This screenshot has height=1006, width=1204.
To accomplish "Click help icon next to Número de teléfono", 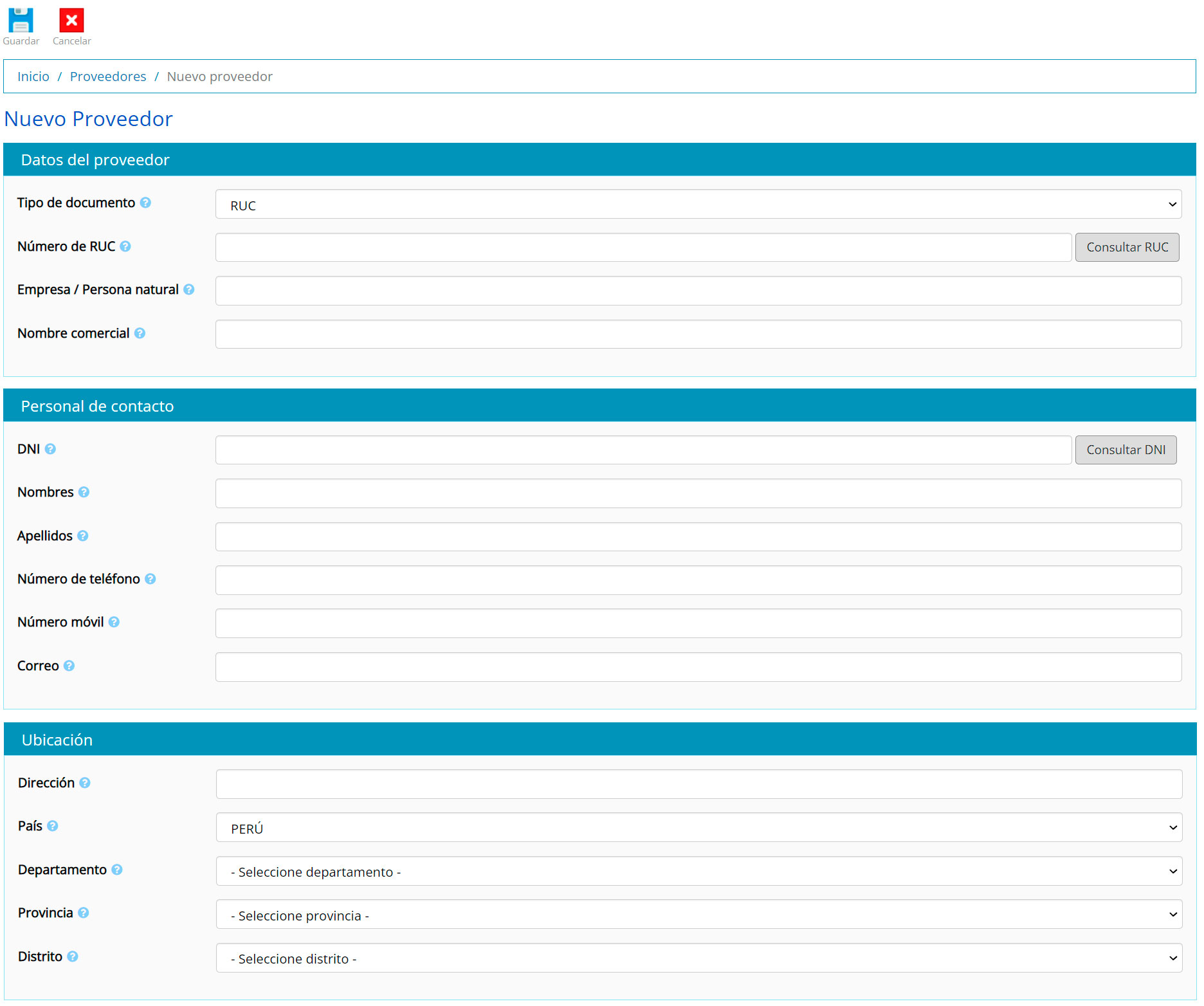I will (150, 579).
